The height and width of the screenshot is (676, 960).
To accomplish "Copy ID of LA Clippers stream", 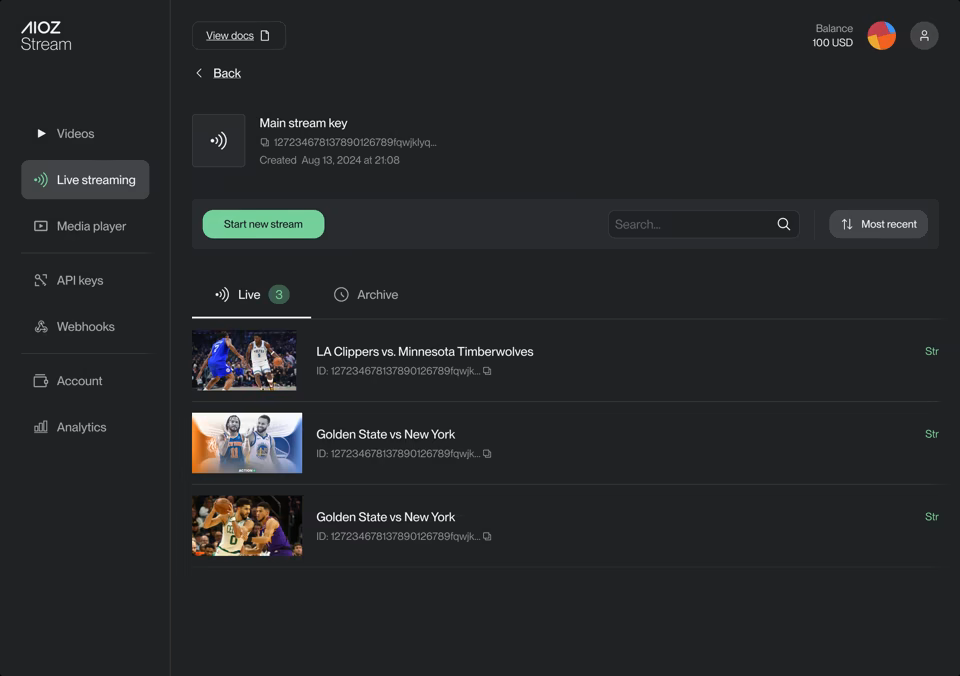I will (x=487, y=371).
